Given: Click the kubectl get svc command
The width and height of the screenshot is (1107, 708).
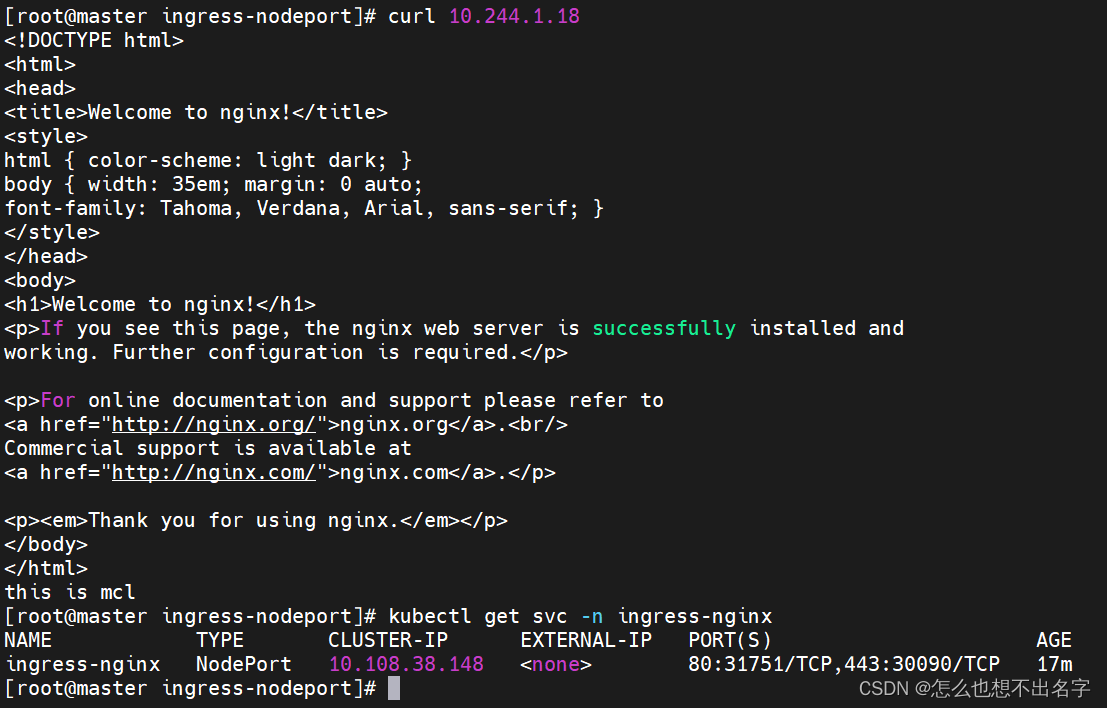Looking at the screenshot, I should point(580,616).
